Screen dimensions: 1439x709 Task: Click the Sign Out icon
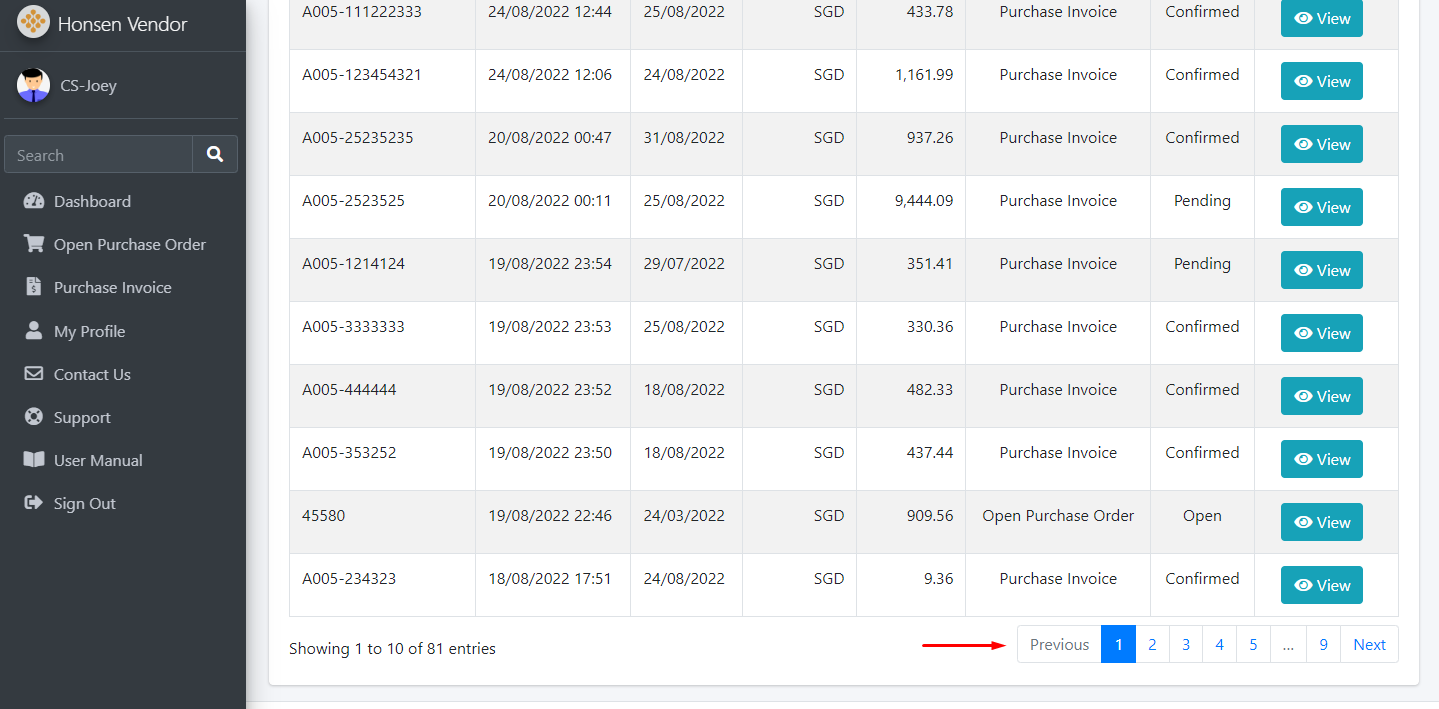[34, 503]
